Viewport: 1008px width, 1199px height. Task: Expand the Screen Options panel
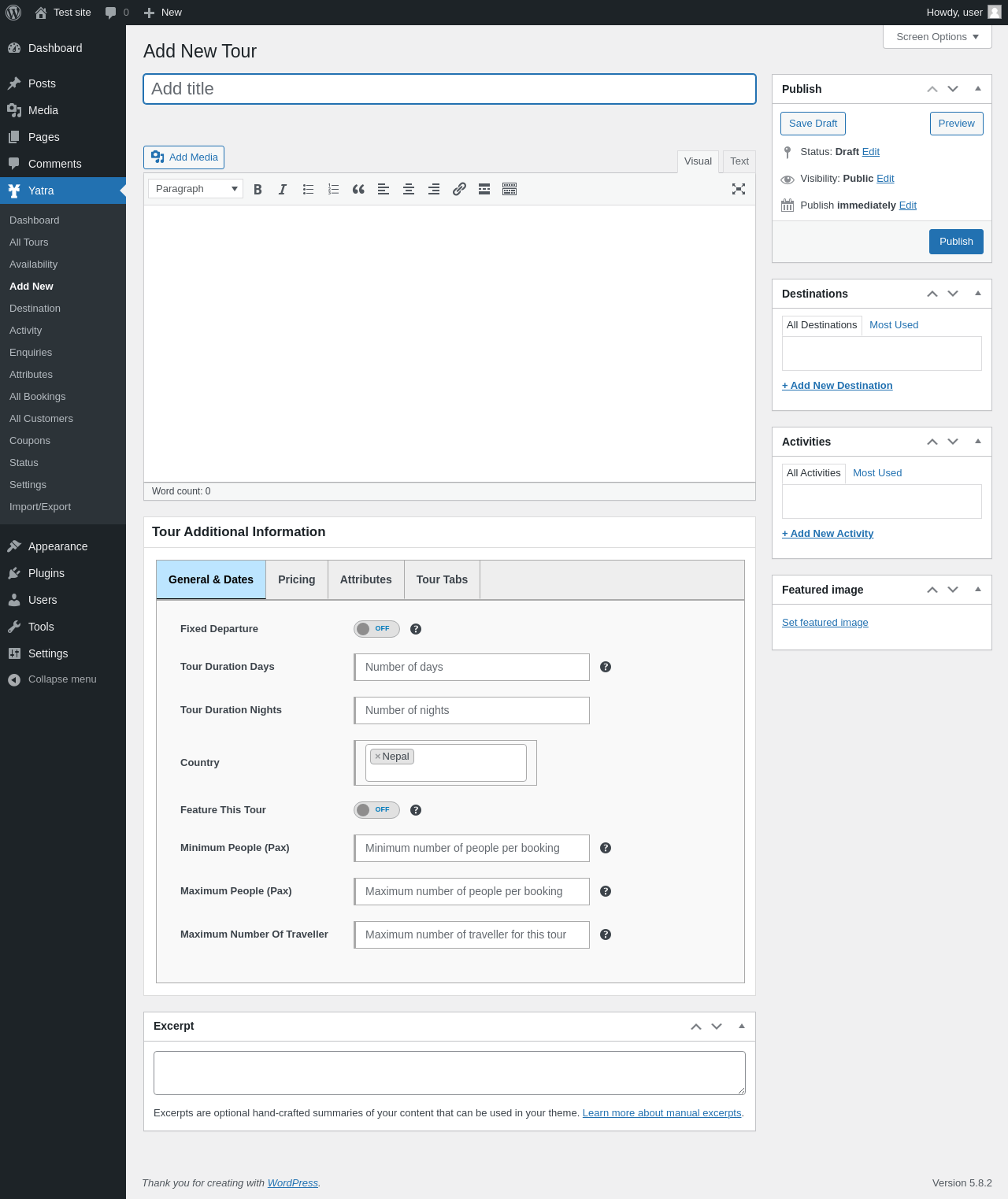point(937,37)
